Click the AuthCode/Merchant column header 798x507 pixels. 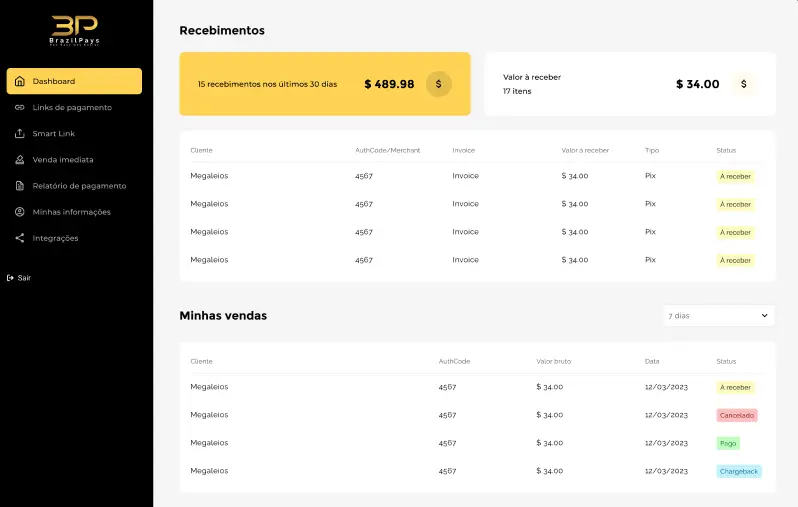(x=388, y=150)
